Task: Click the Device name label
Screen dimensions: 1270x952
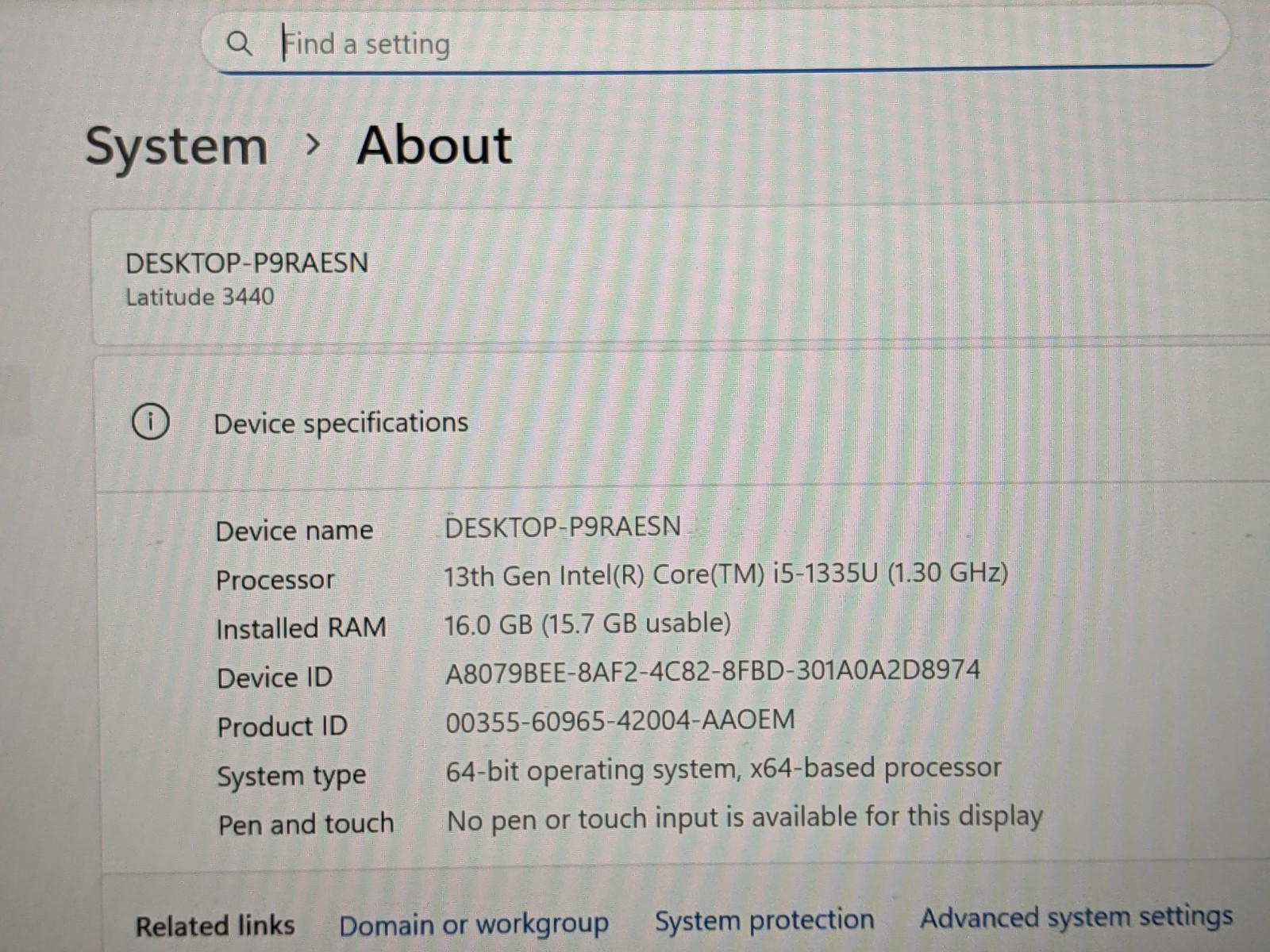Action: (294, 531)
